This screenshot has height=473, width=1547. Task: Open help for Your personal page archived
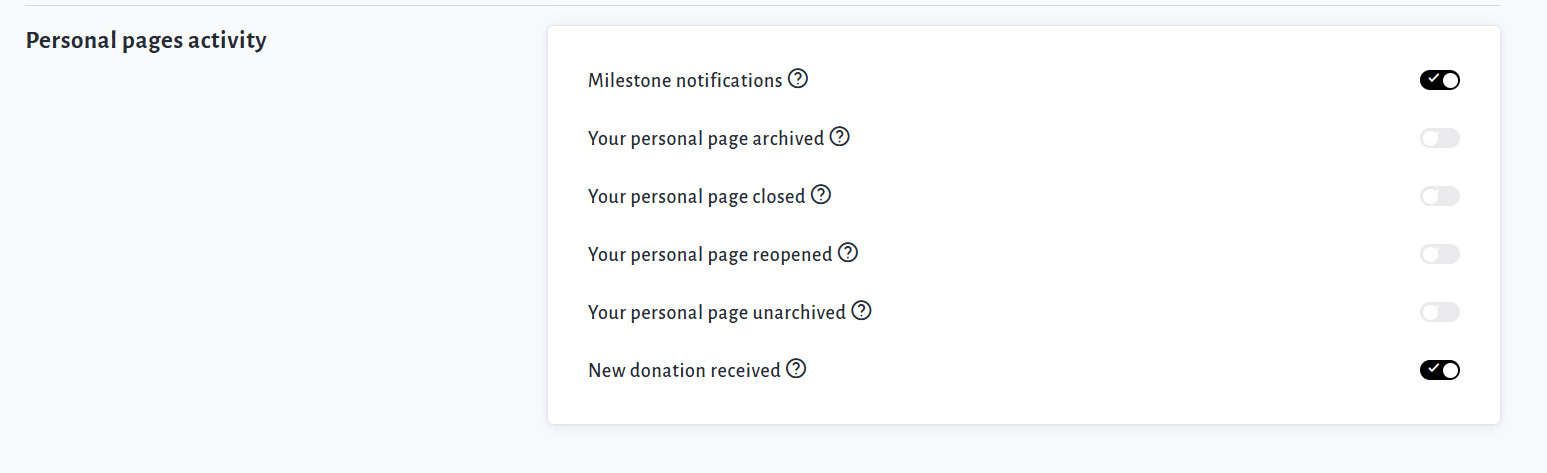coord(840,137)
